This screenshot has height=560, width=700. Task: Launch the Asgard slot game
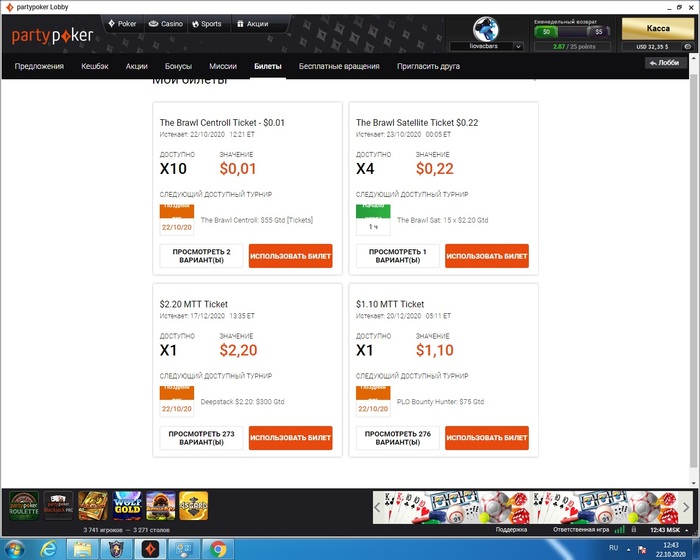click(x=193, y=506)
